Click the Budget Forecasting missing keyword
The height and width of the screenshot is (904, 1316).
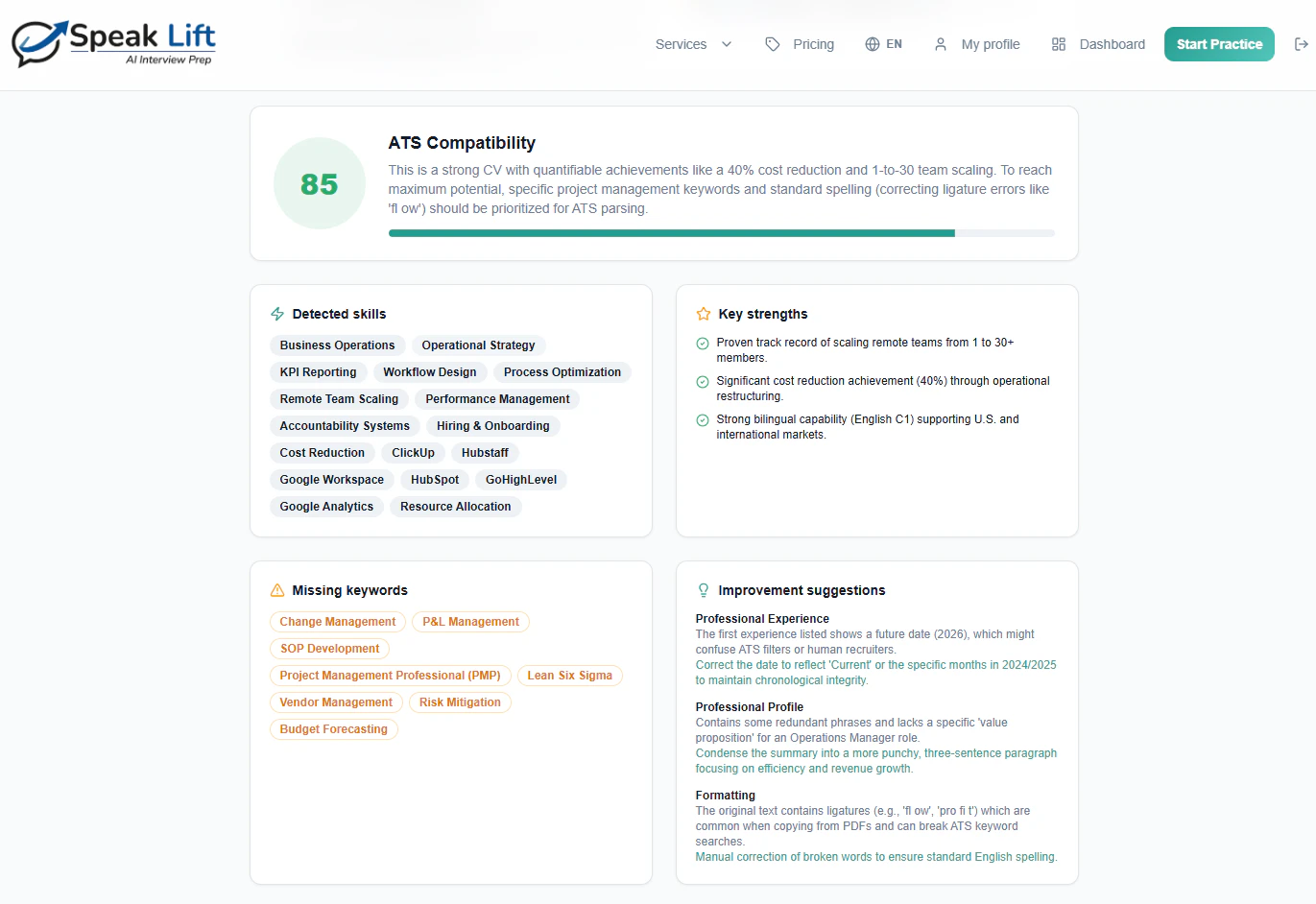tap(334, 729)
